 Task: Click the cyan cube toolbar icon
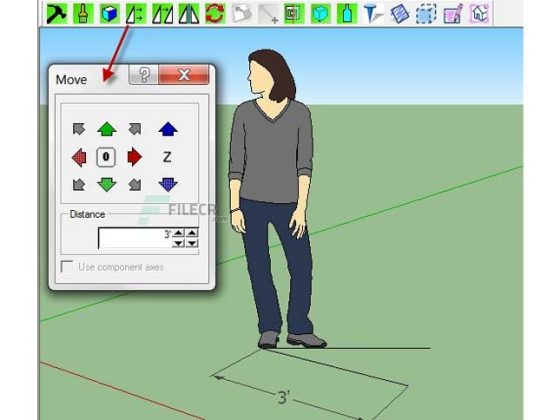[320, 14]
